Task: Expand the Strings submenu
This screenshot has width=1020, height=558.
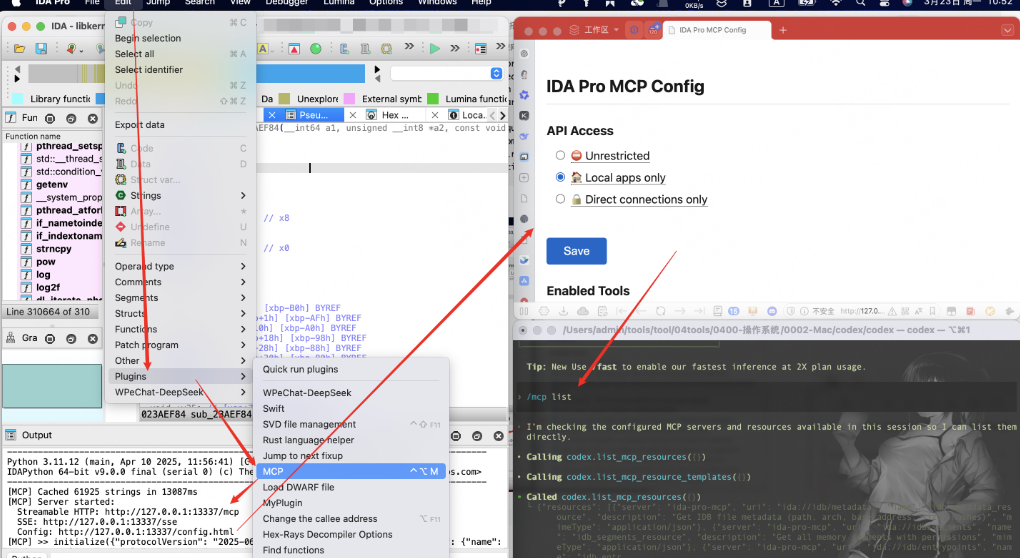Action: [179, 196]
